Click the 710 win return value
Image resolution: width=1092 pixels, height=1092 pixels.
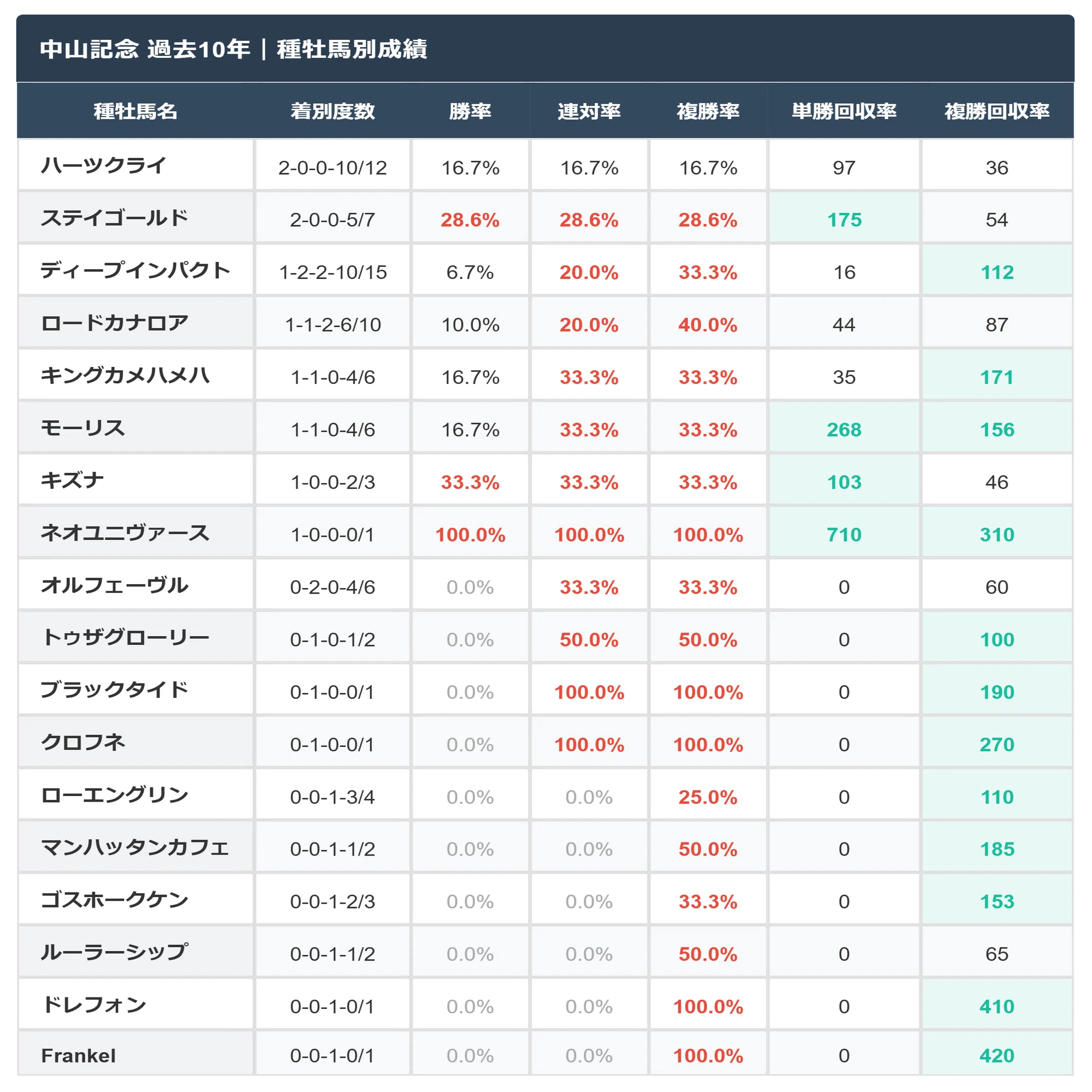pos(845,535)
